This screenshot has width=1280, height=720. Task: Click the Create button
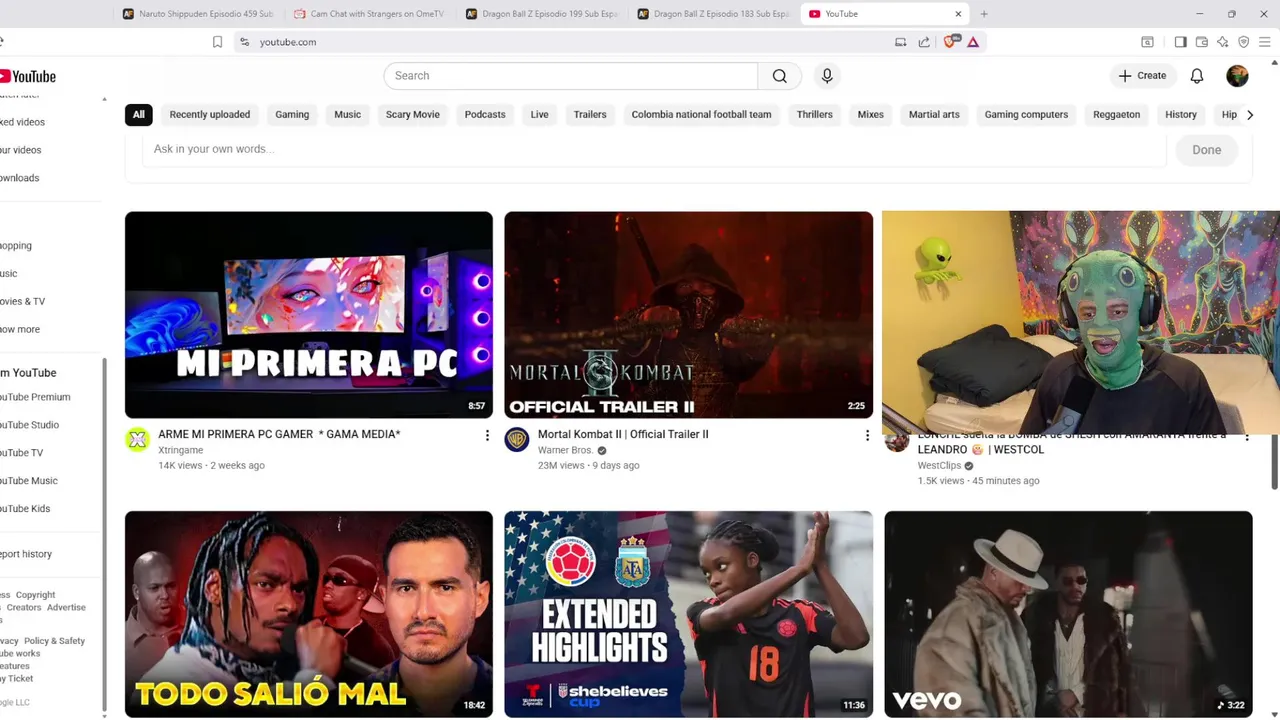click(x=1142, y=76)
